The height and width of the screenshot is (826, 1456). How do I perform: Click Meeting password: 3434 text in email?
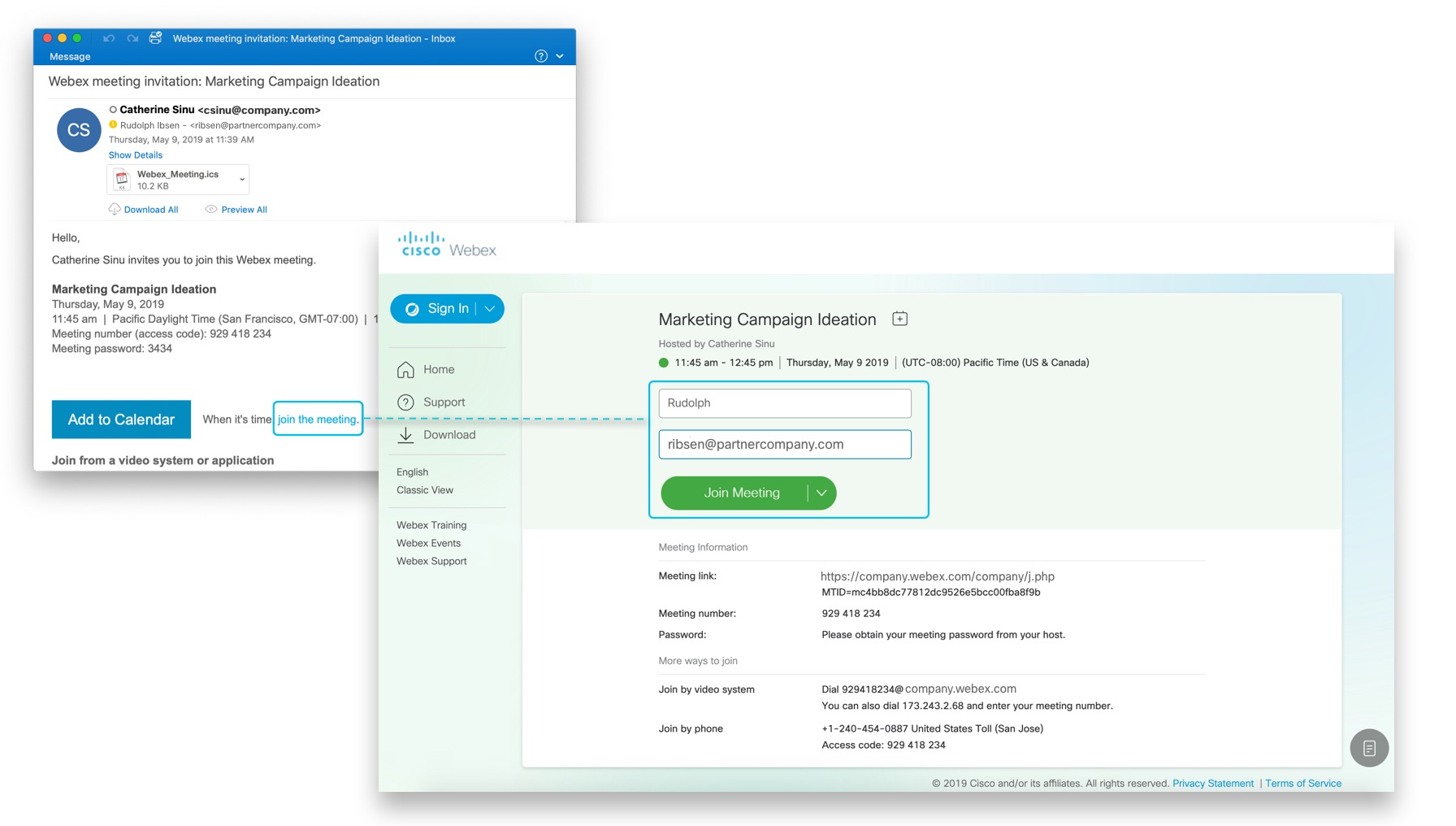(112, 349)
